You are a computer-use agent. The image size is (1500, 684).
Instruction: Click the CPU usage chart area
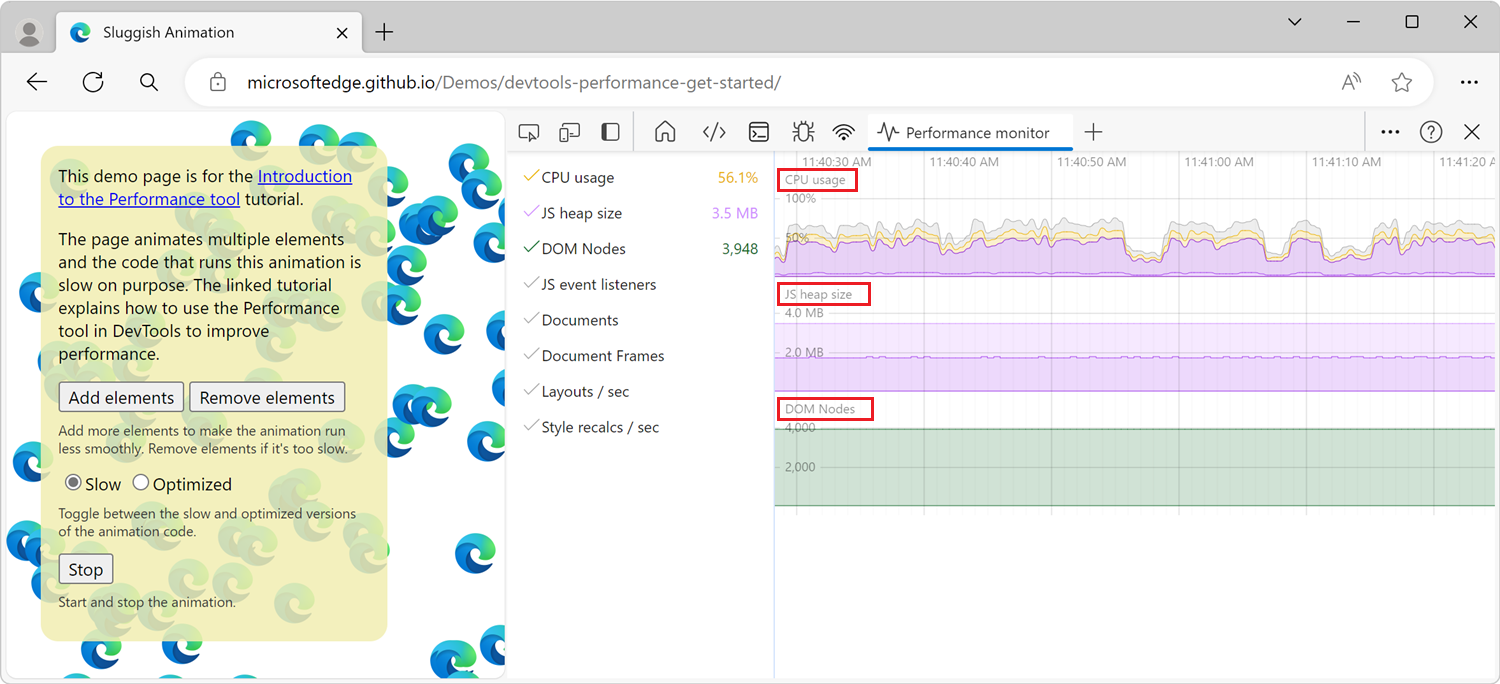click(1135, 237)
